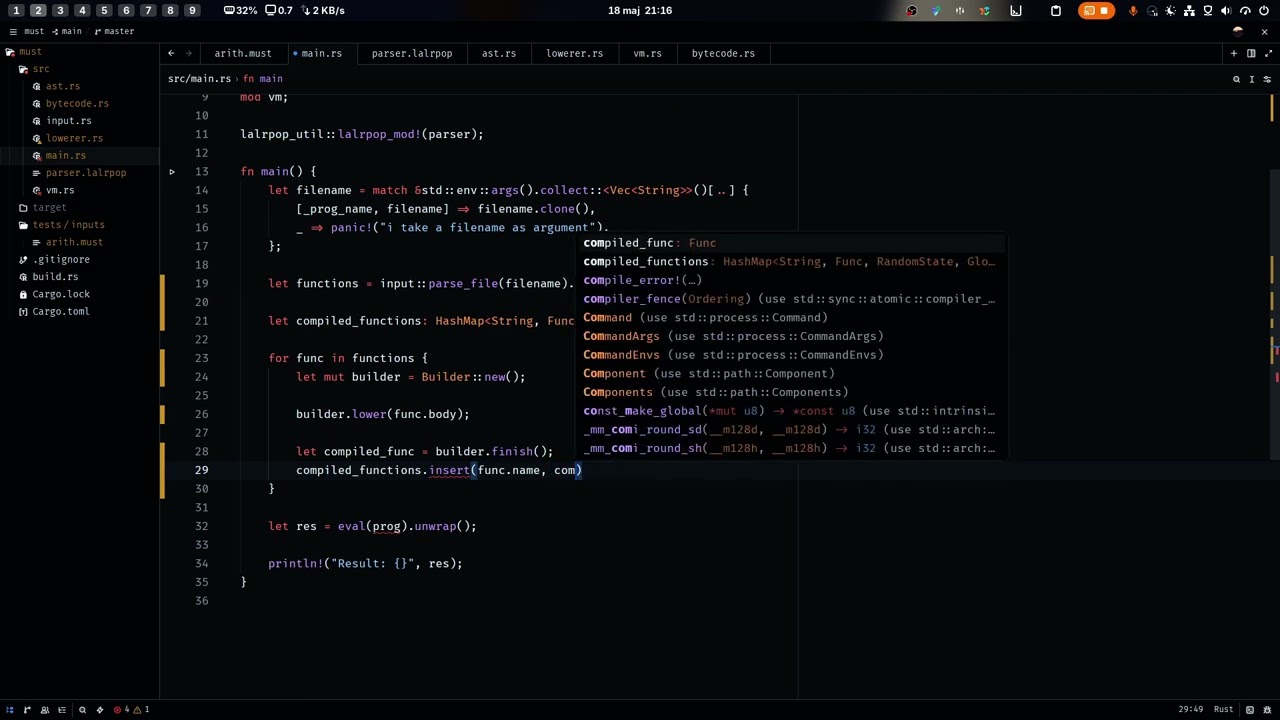Split the editor pane
Image resolution: width=1280 pixels, height=720 pixels.
click(x=1251, y=53)
